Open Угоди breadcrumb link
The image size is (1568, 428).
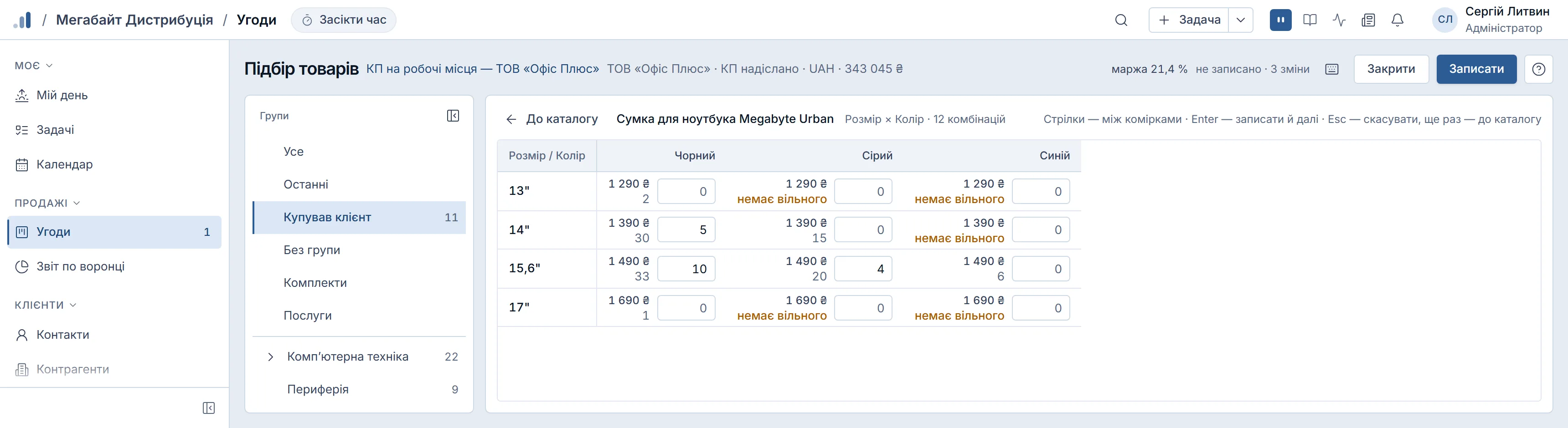tap(256, 20)
